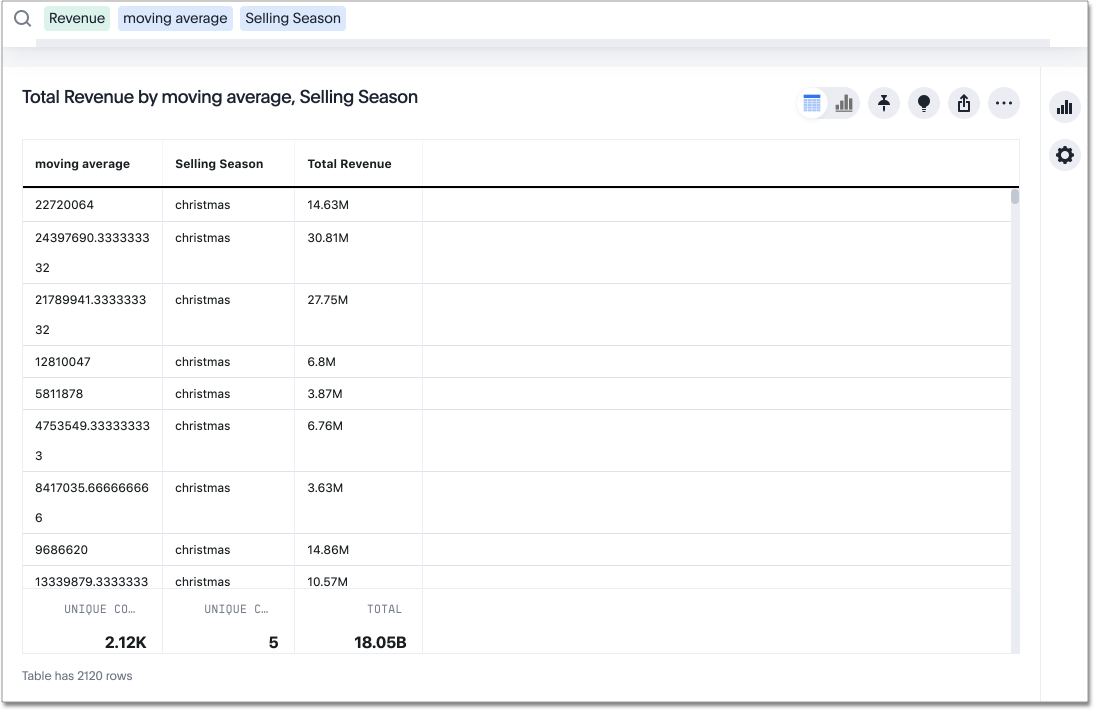Switch to table view

tap(812, 103)
